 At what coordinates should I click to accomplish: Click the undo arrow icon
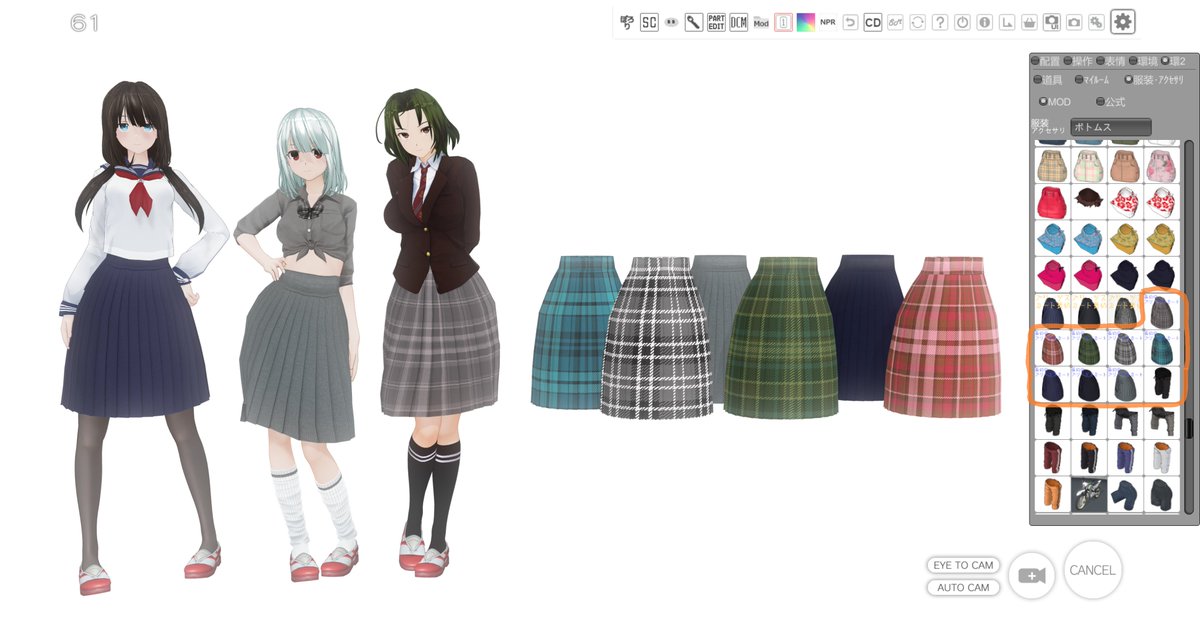849,21
